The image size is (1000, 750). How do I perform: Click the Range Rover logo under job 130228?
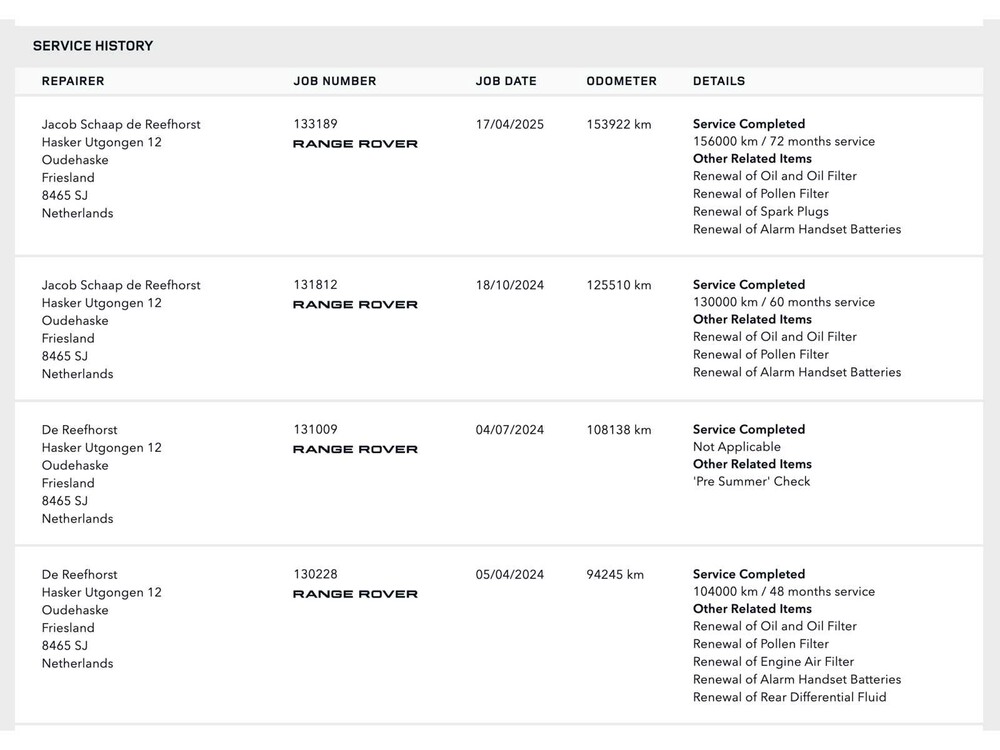tap(355, 594)
